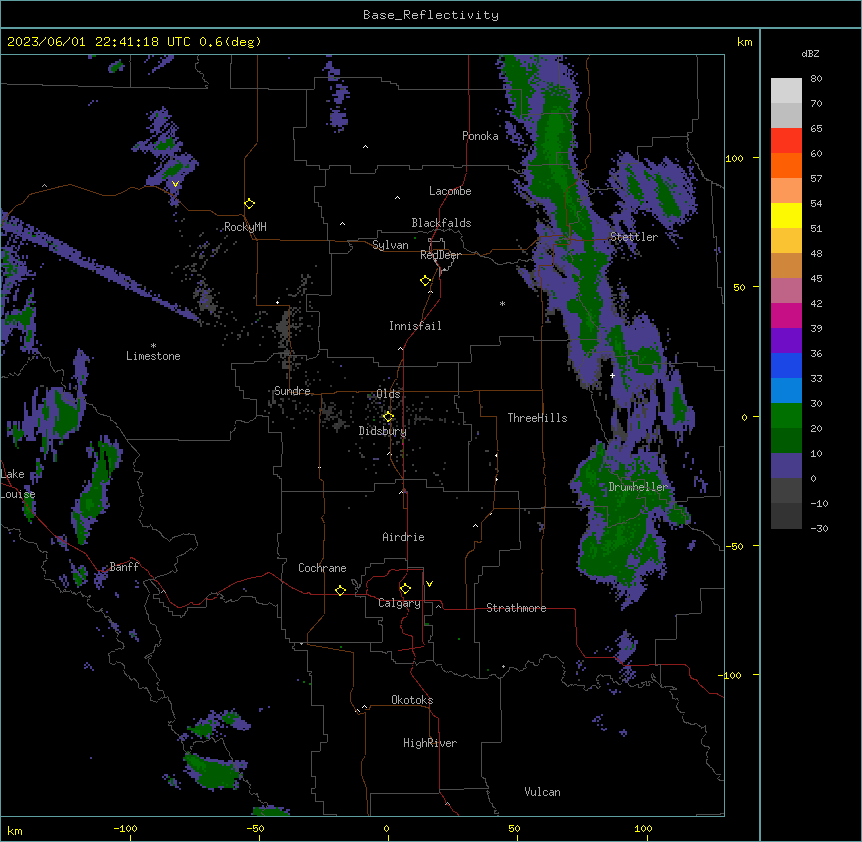The image size is (862, 842).
Task: Click the green 30 dBZ legend swatch
Action: [786, 416]
